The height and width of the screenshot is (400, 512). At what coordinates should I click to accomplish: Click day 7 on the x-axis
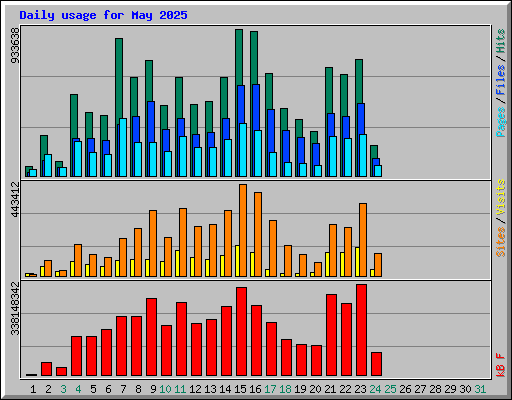(x=123, y=389)
